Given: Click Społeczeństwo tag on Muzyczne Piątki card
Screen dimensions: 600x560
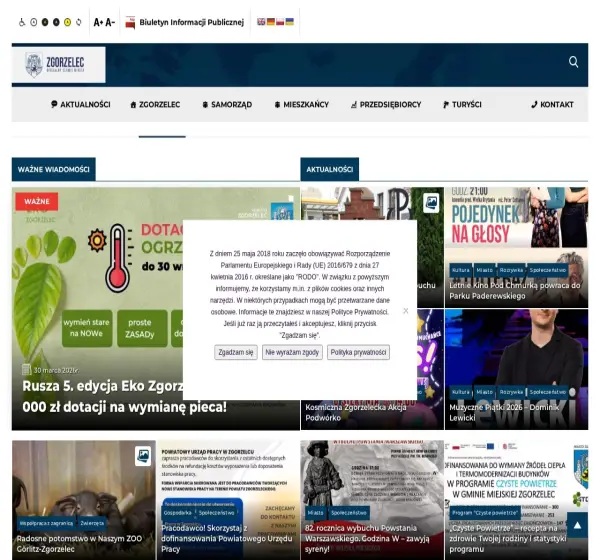Looking at the screenshot, I should (x=548, y=392).
